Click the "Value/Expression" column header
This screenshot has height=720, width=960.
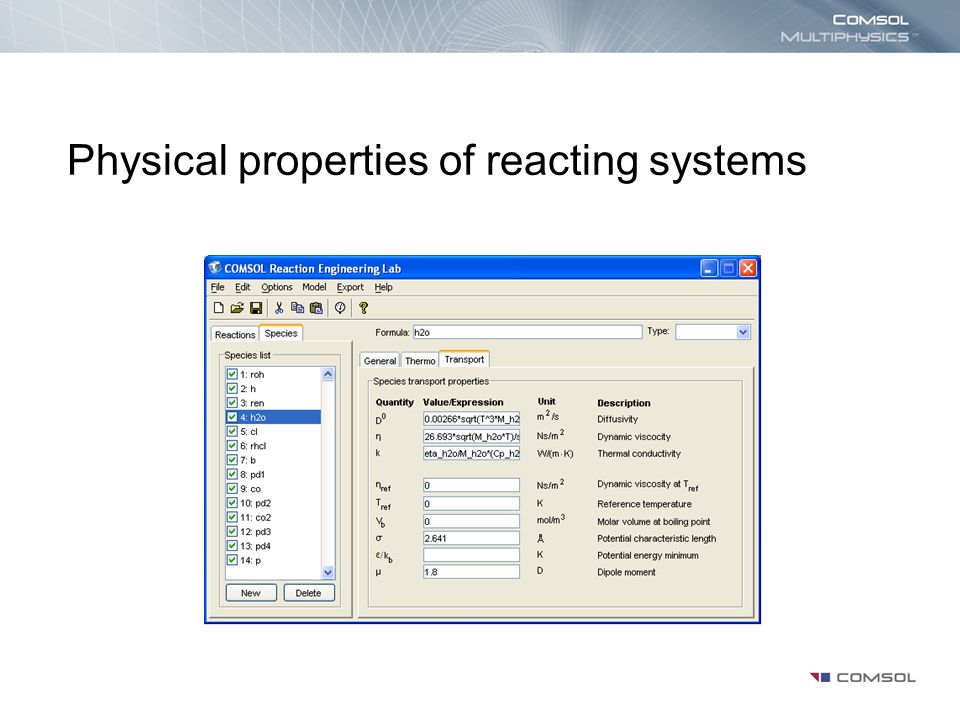tap(463, 402)
